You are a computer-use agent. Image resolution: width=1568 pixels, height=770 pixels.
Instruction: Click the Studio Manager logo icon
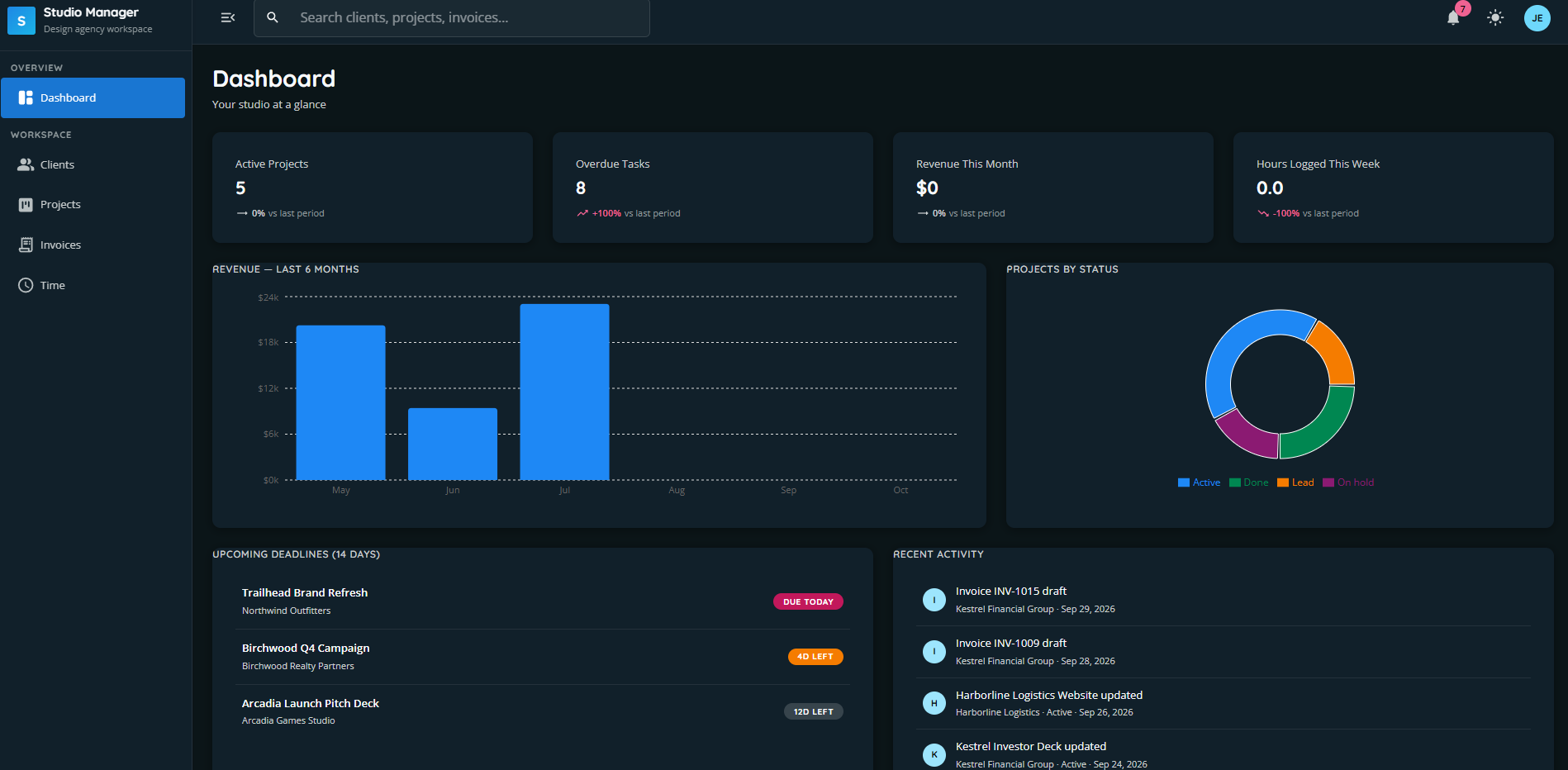21,21
